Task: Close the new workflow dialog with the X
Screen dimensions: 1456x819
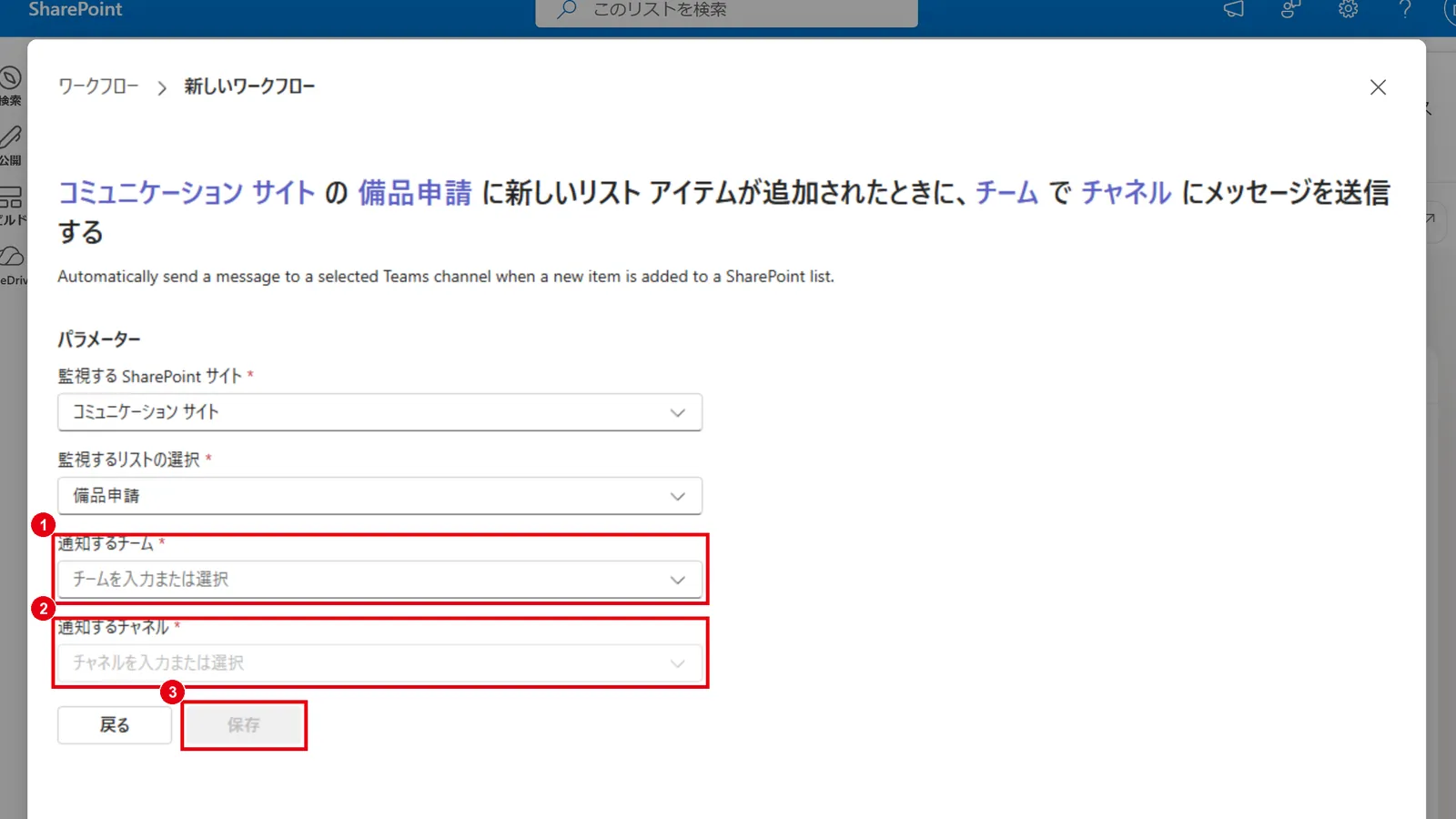Action: point(1378,87)
